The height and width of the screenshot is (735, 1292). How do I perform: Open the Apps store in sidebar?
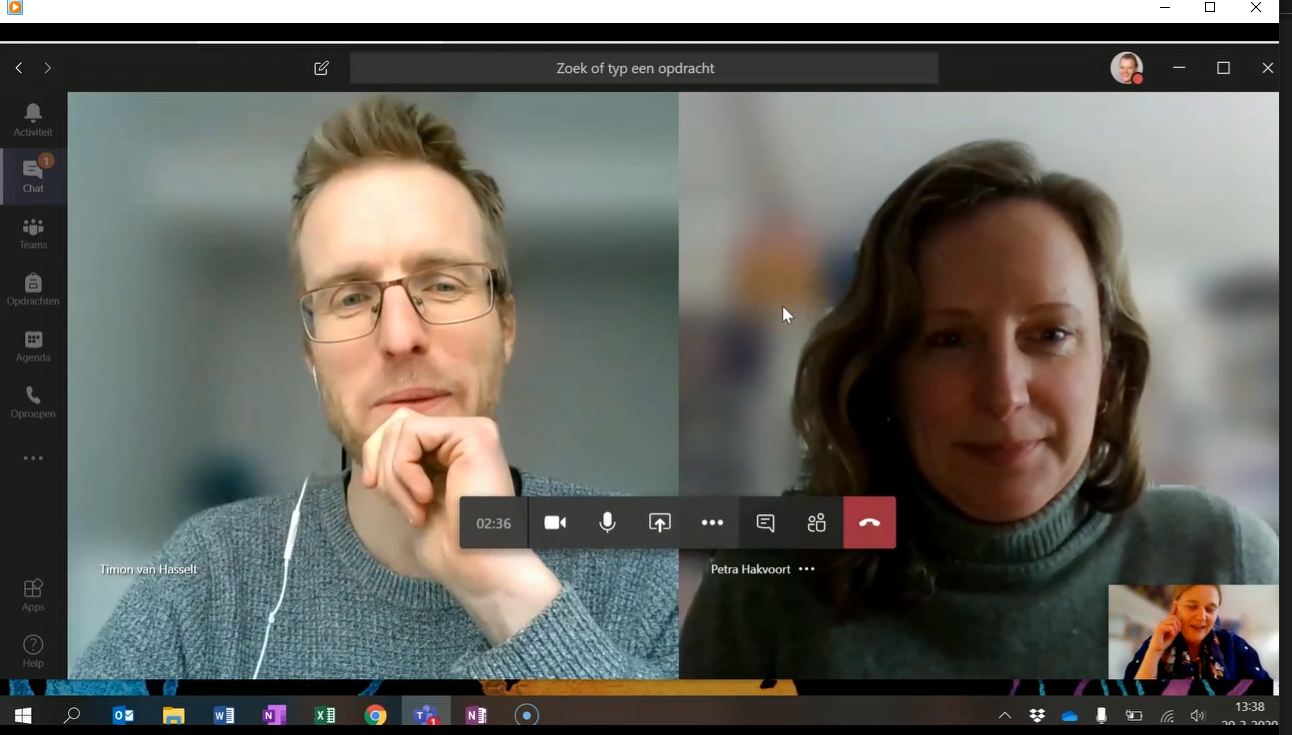(x=33, y=594)
